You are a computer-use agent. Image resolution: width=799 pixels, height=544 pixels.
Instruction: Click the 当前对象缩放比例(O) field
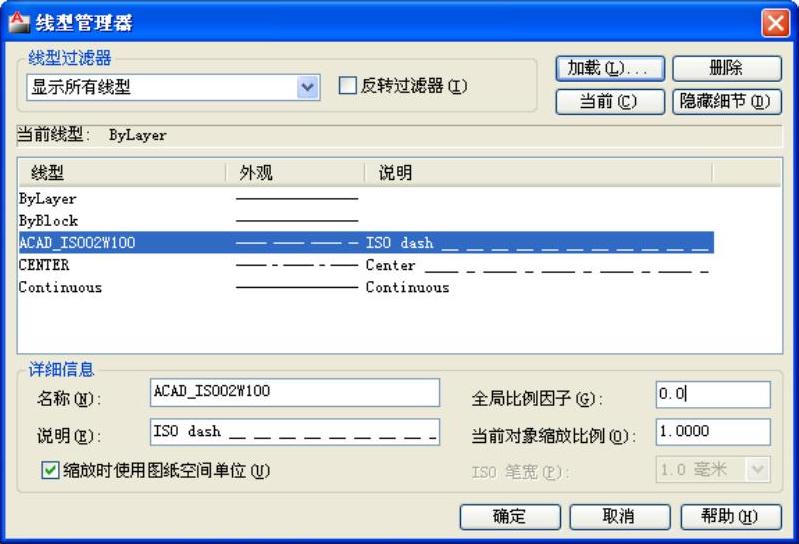tap(713, 432)
